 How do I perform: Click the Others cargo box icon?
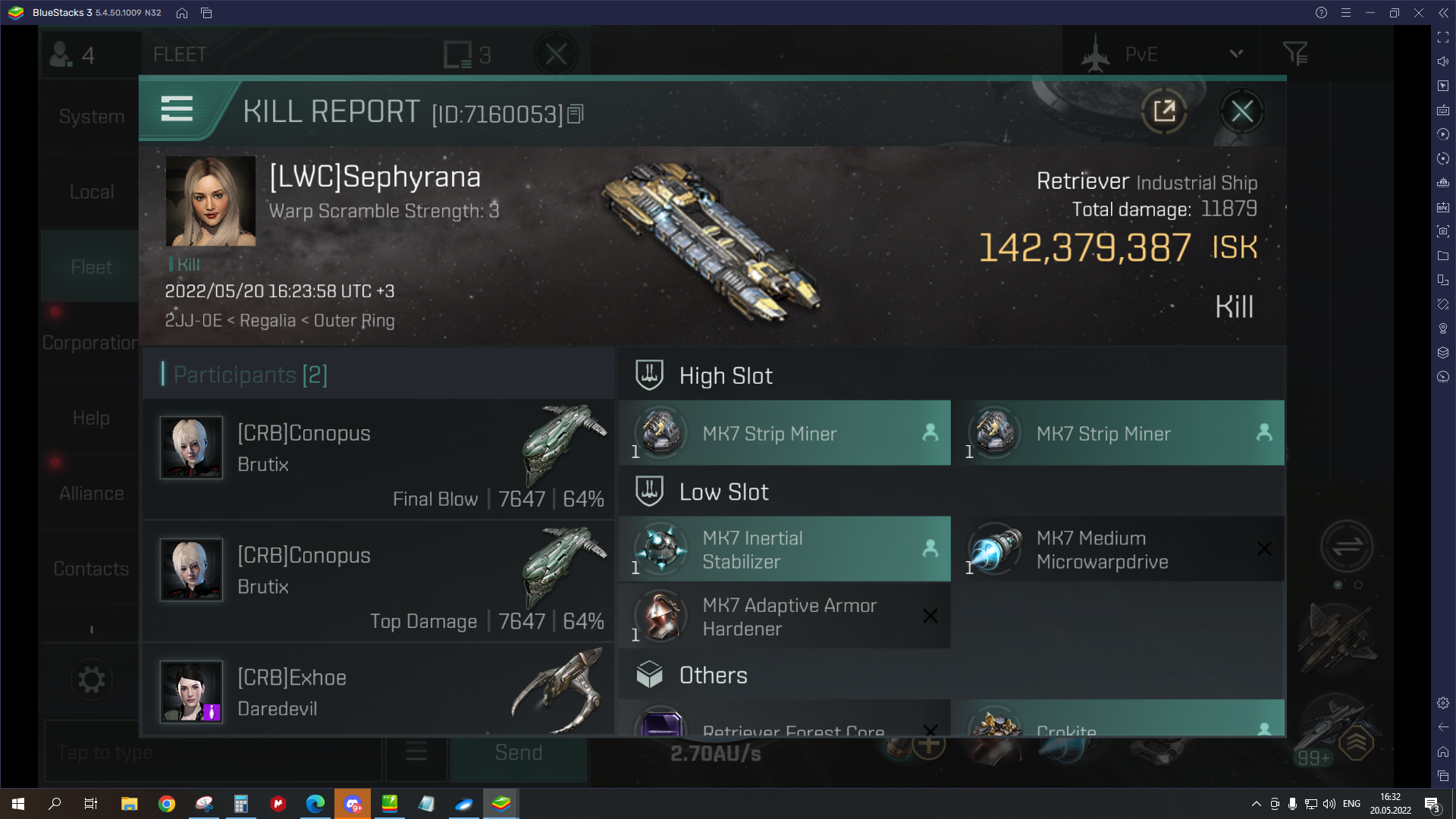649,674
